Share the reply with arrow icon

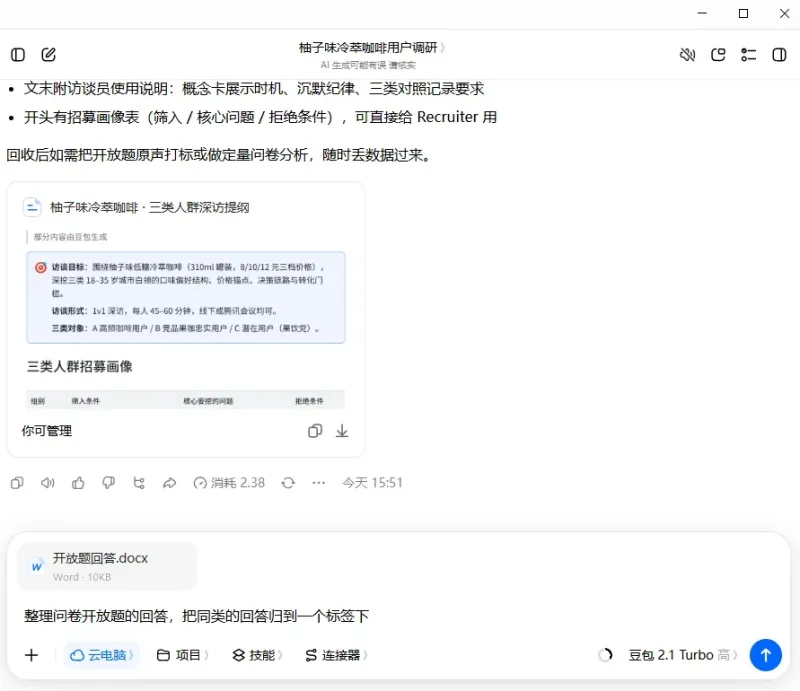click(x=169, y=483)
